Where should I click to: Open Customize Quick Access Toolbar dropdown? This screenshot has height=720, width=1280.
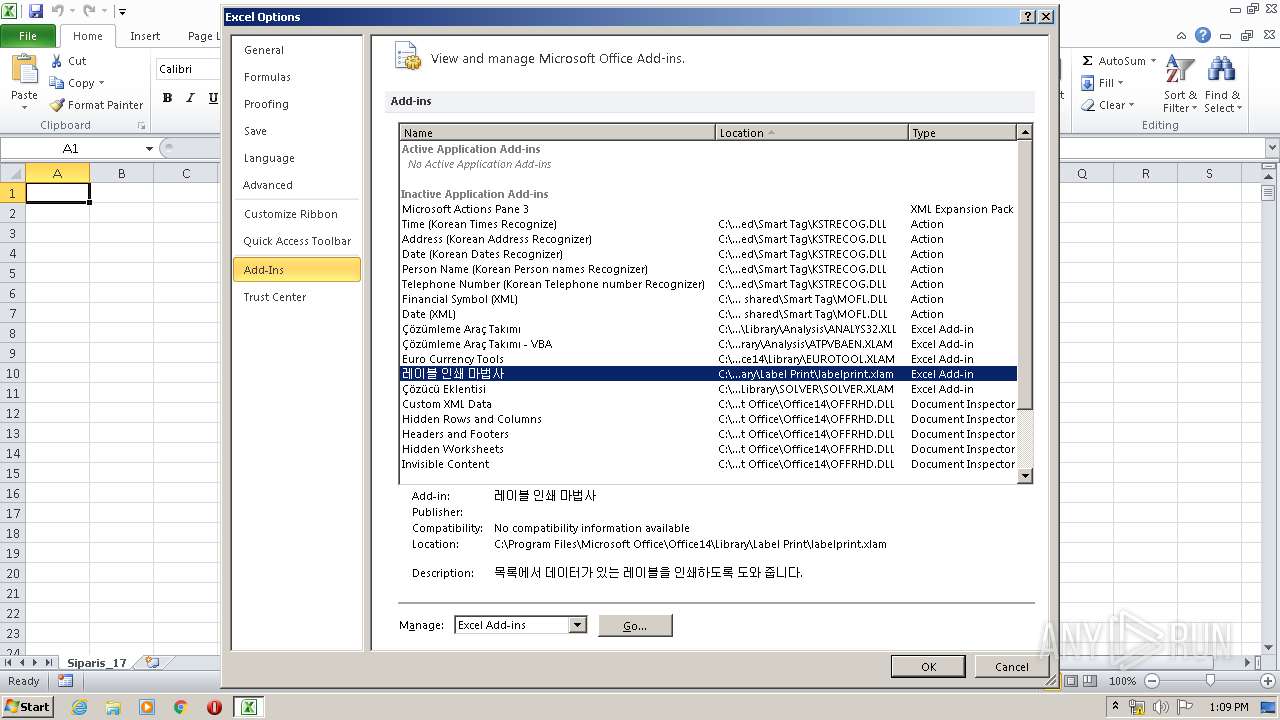tap(122, 12)
